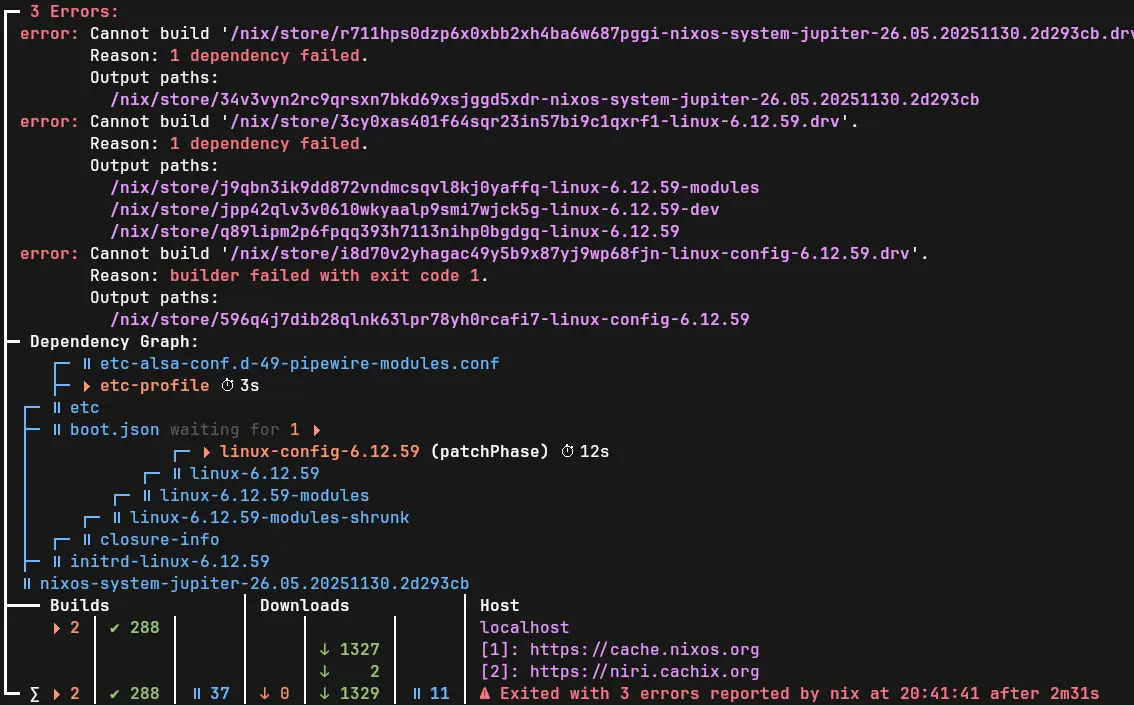Screen dimensions: 1134x705
Task: Select the initrd-linux-6.12.59 tree entry
Action: pyautogui.click(x=169, y=561)
